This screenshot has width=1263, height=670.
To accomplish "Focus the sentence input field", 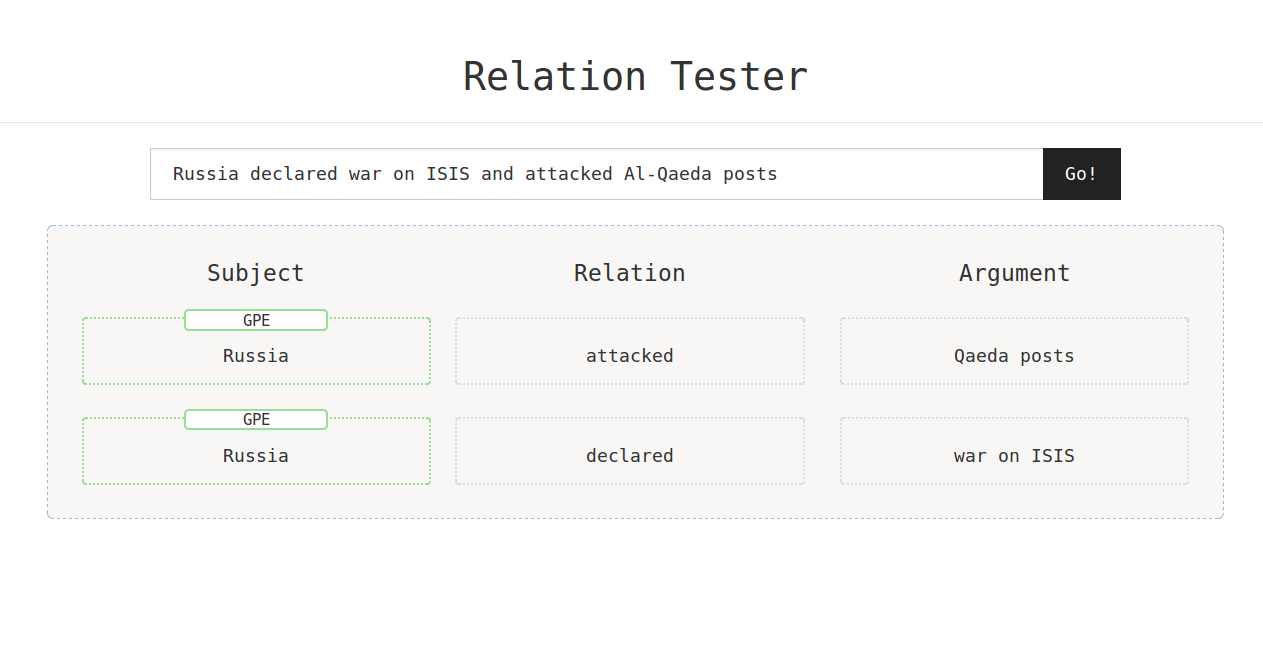I will pos(597,174).
